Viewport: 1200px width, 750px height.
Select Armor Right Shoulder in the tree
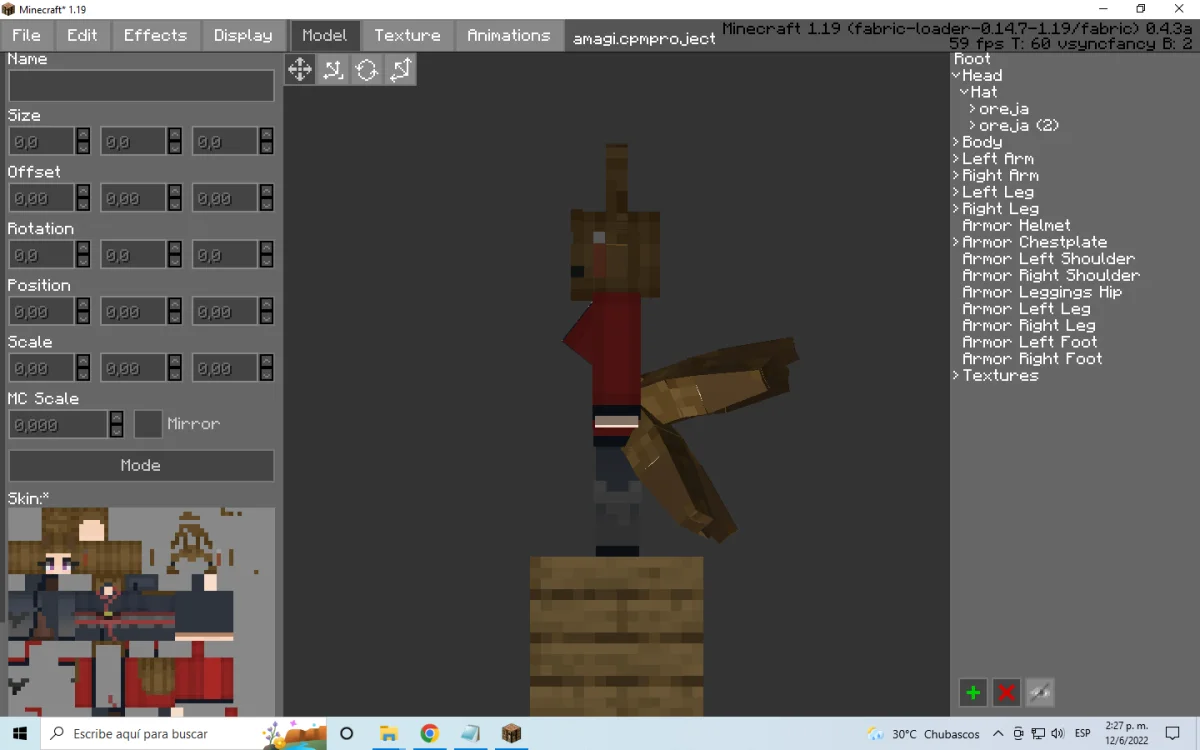coord(1051,275)
